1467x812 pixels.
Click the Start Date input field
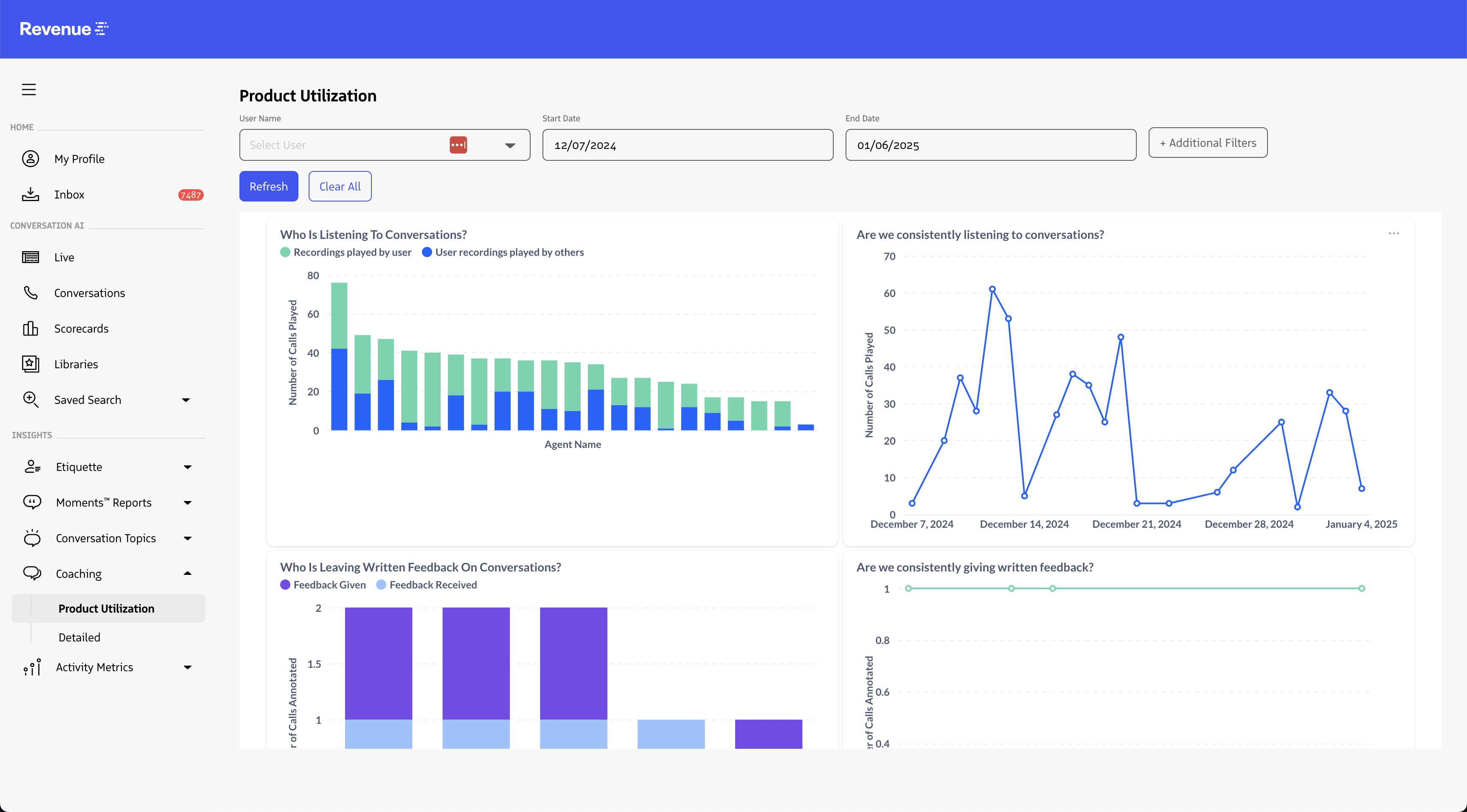point(687,145)
